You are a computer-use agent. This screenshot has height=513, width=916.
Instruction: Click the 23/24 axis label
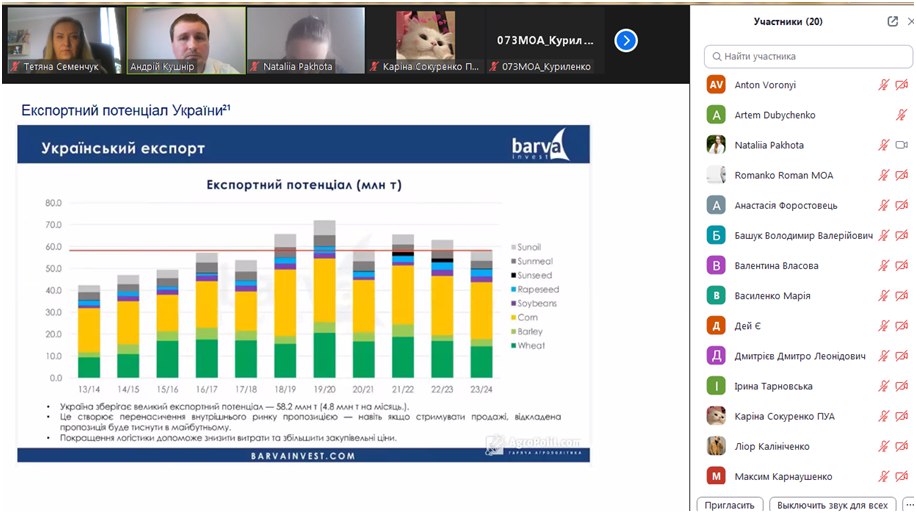click(481, 389)
